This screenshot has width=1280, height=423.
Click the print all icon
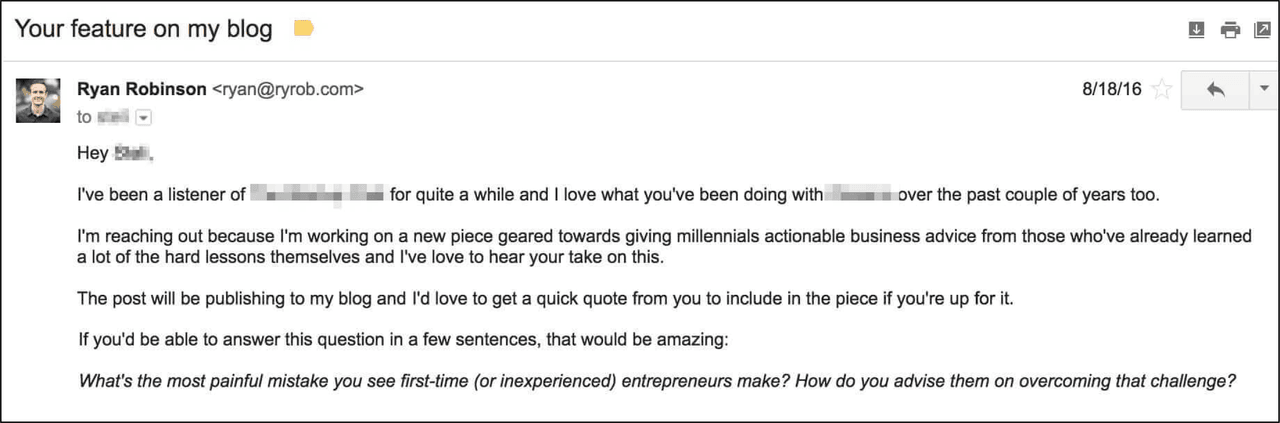(x=1230, y=30)
